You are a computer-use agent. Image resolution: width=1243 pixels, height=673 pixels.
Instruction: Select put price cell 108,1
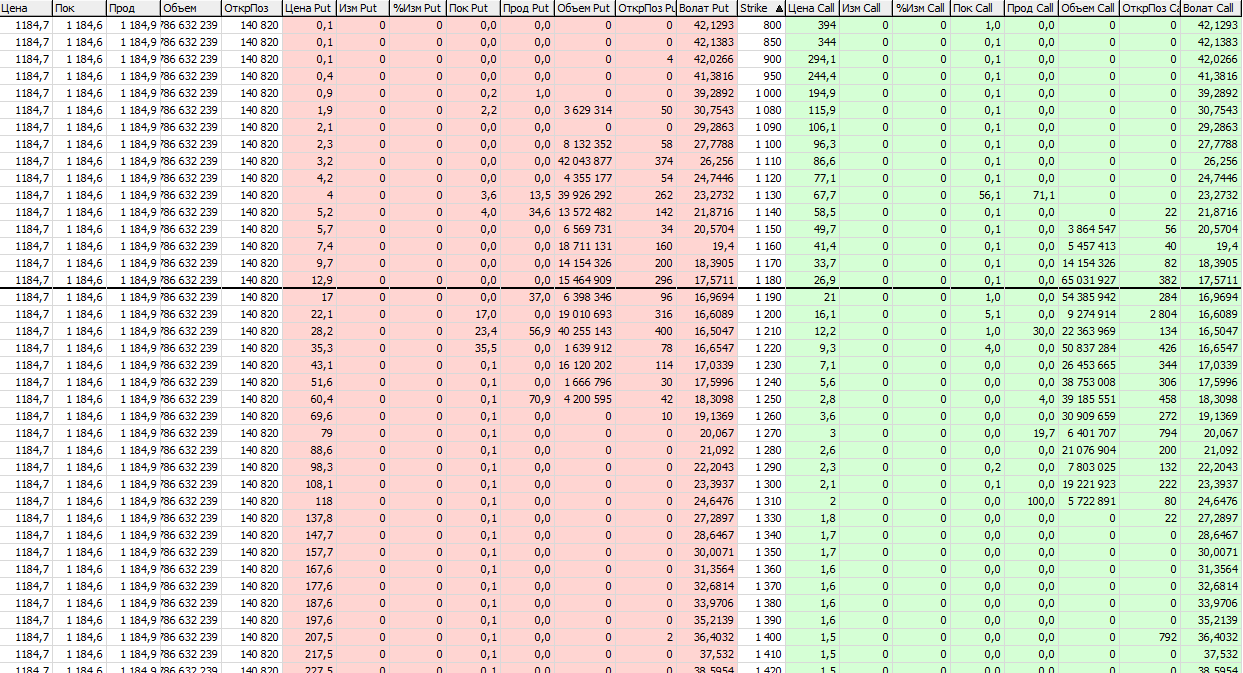coord(310,484)
